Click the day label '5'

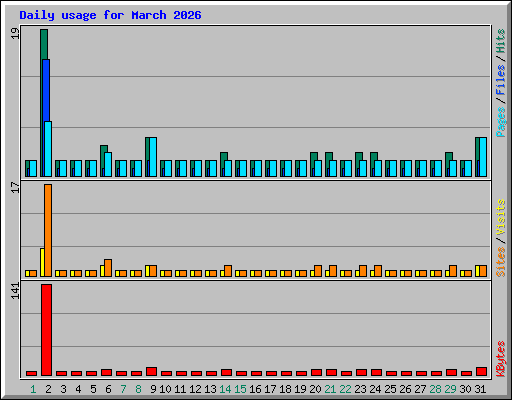tap(93, 389)
